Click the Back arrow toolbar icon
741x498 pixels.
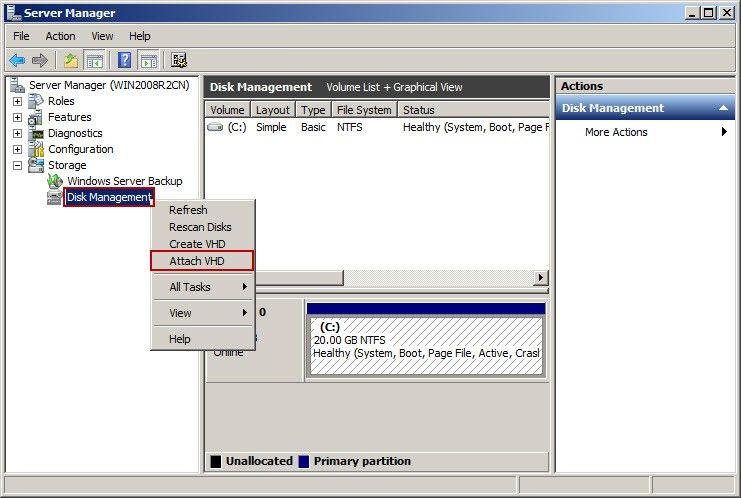tap(17, 60)
